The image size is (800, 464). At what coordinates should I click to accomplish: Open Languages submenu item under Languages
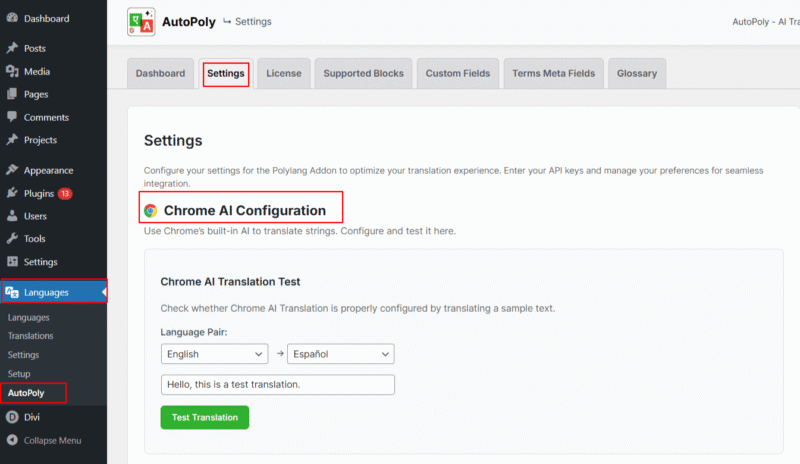tap(29, 318)
